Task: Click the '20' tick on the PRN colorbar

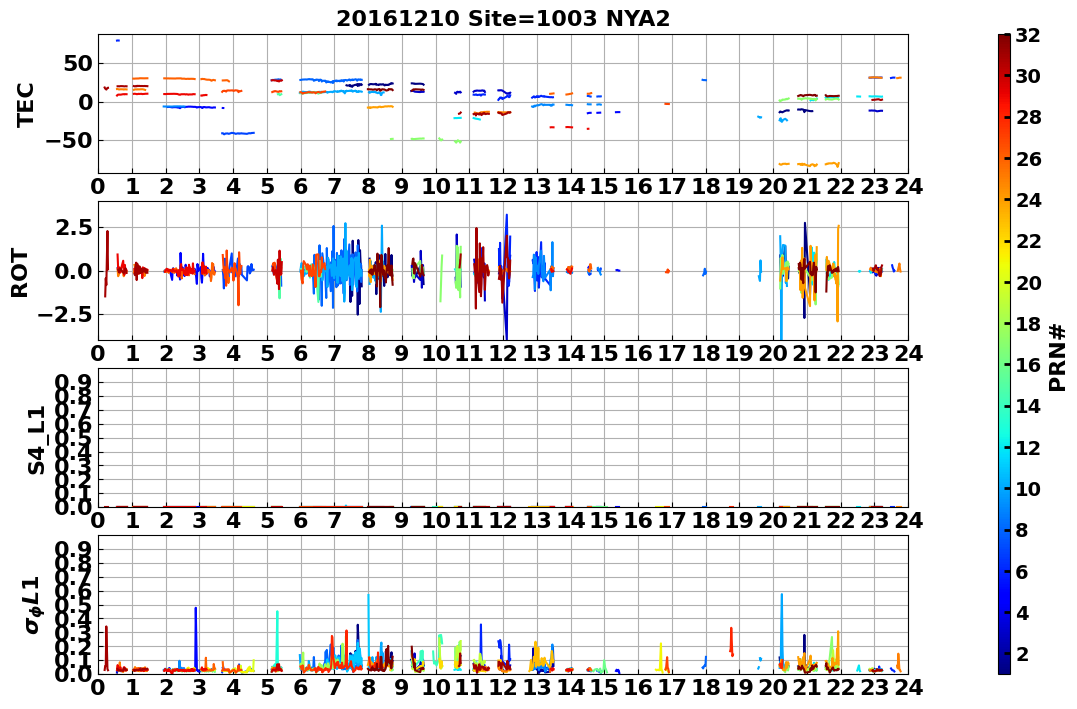Action: 1028,282
